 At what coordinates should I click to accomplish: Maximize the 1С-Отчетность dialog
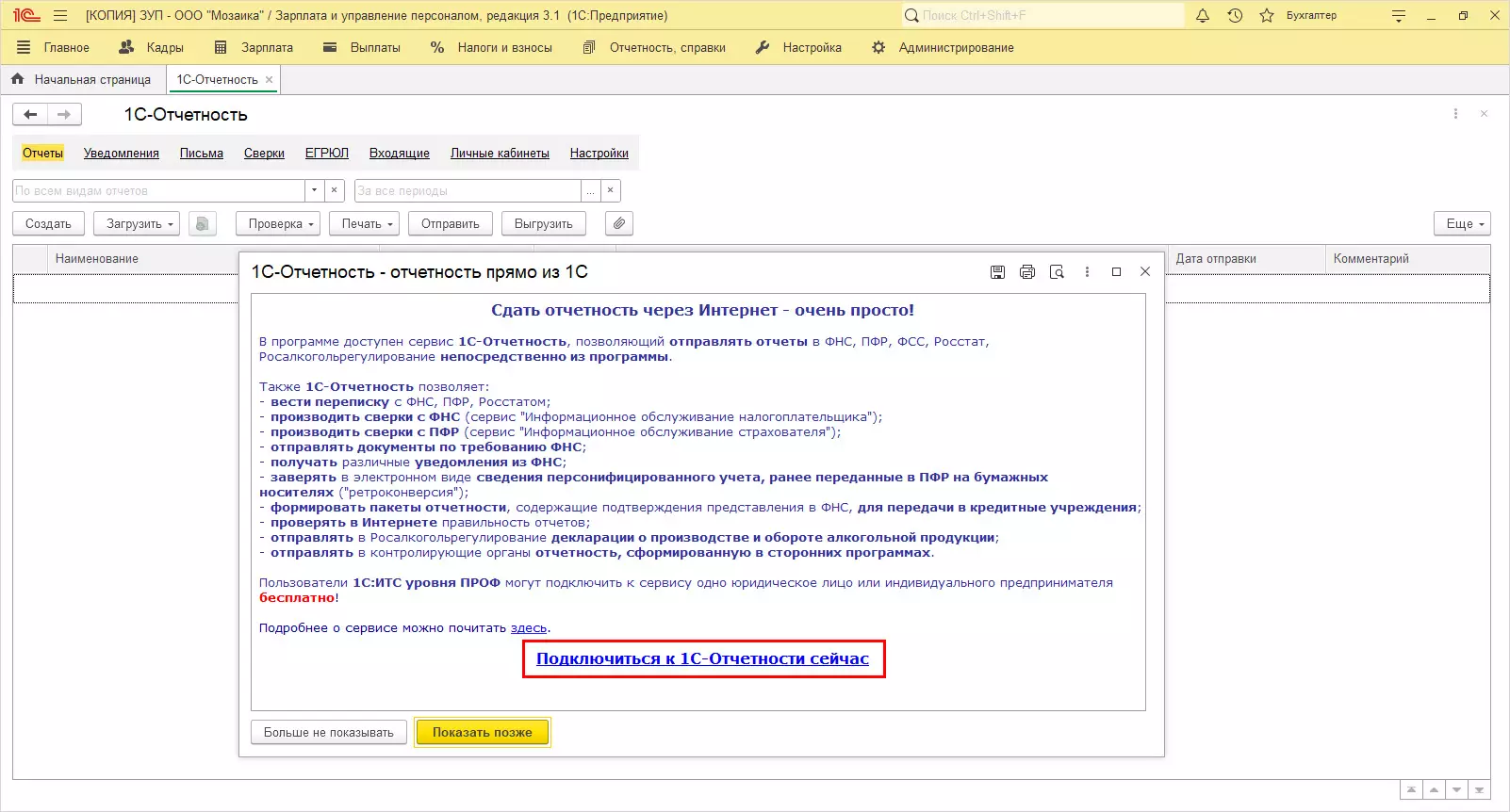[x=1116, y=272]
